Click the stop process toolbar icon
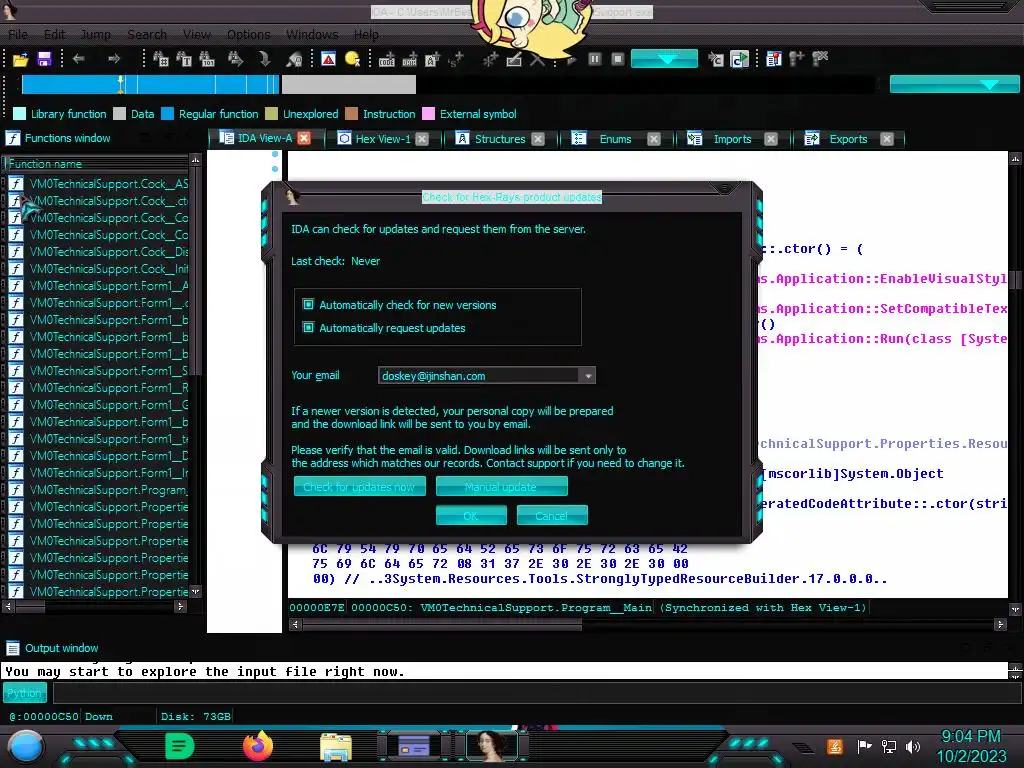The height and width of the screenshot is (768, 1024). 617,59
